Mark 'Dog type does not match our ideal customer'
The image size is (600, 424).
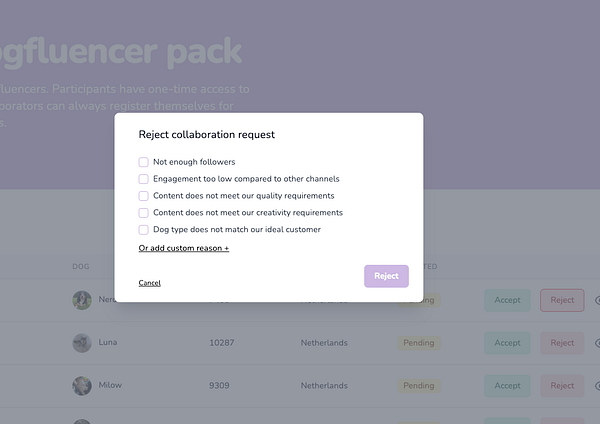pos(144,230)
